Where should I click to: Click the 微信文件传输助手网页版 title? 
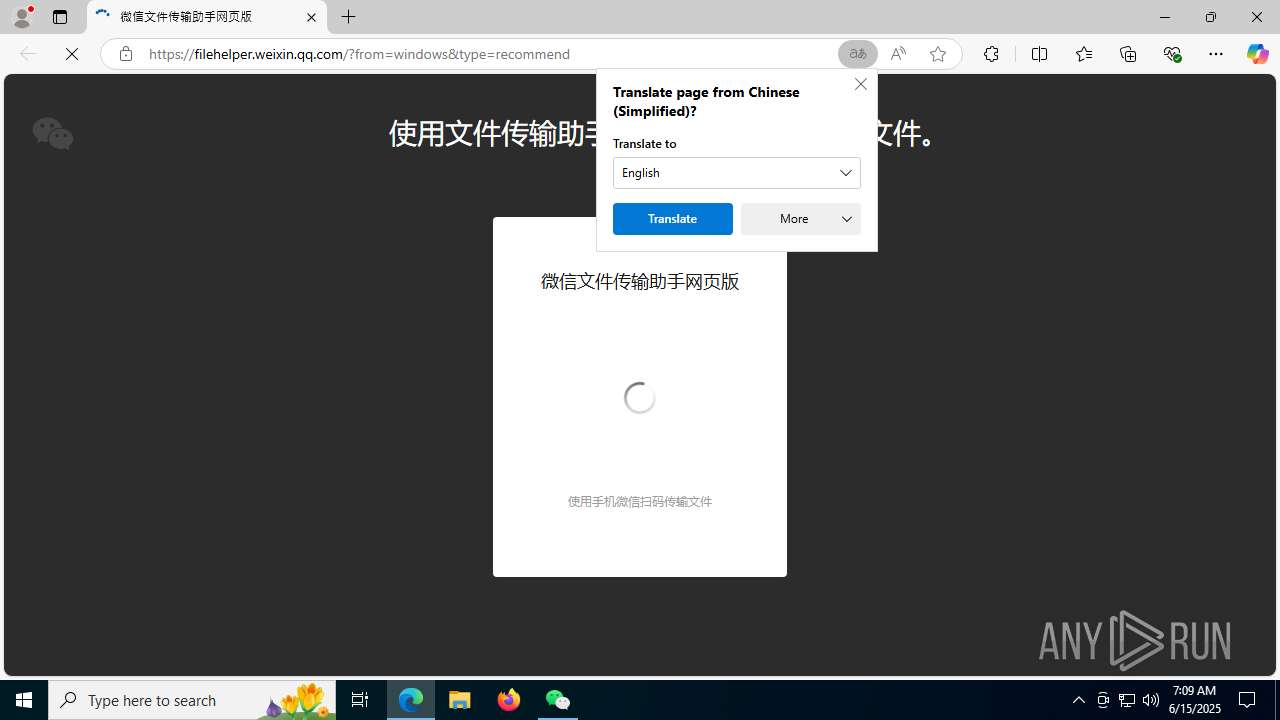tap(640, 281)
